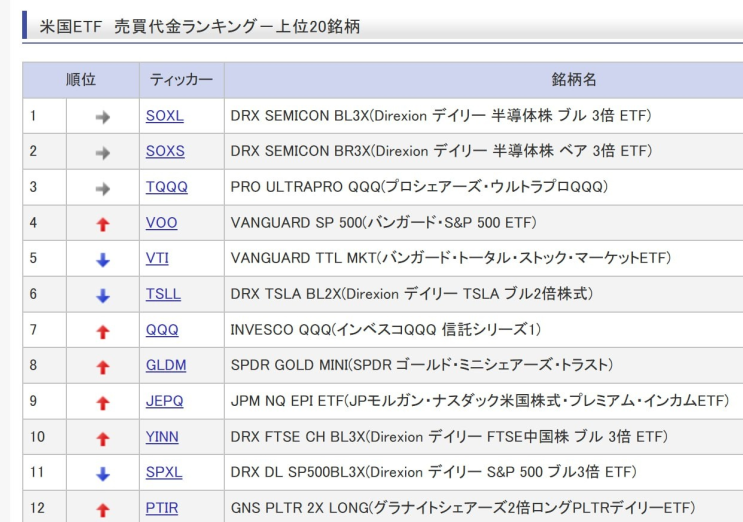Open the QQQ ticker link
The width and height of the screenshot is (743, 522).
tap(162, 330)
